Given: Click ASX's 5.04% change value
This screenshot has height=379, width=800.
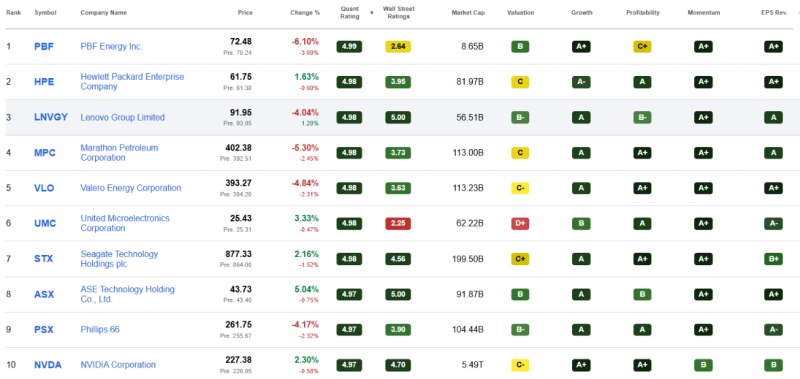Looking at the screenshot, I should (306, 289).
